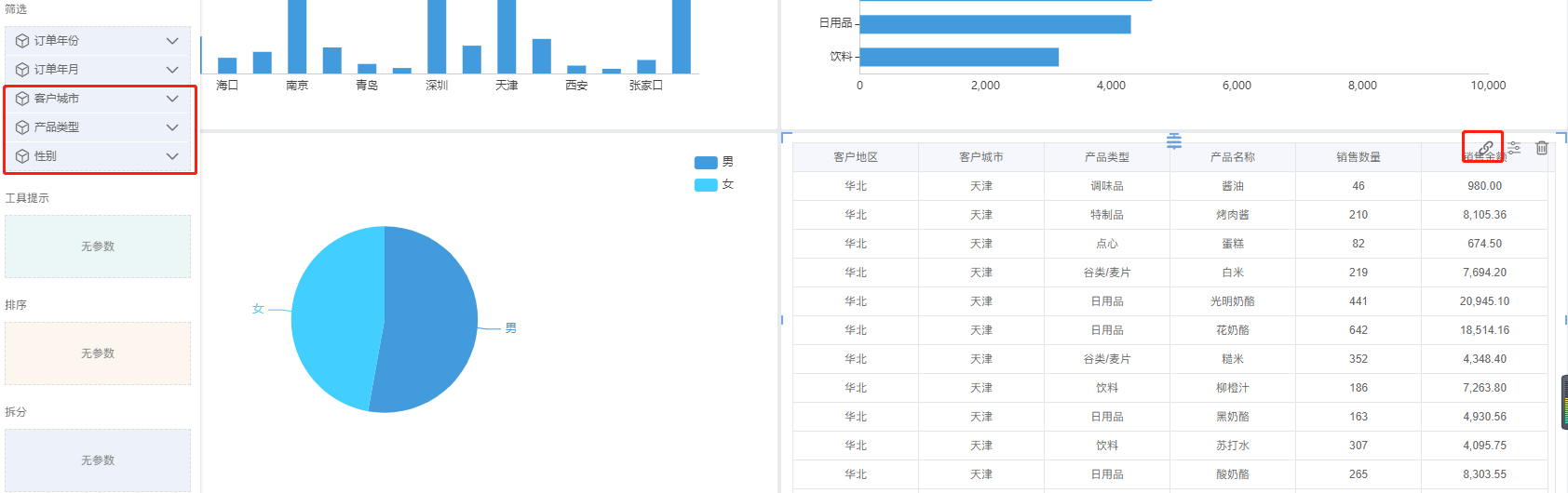Click the cube icon beside 产品类型
The image size is (1568, 493).
coord(22,127)
